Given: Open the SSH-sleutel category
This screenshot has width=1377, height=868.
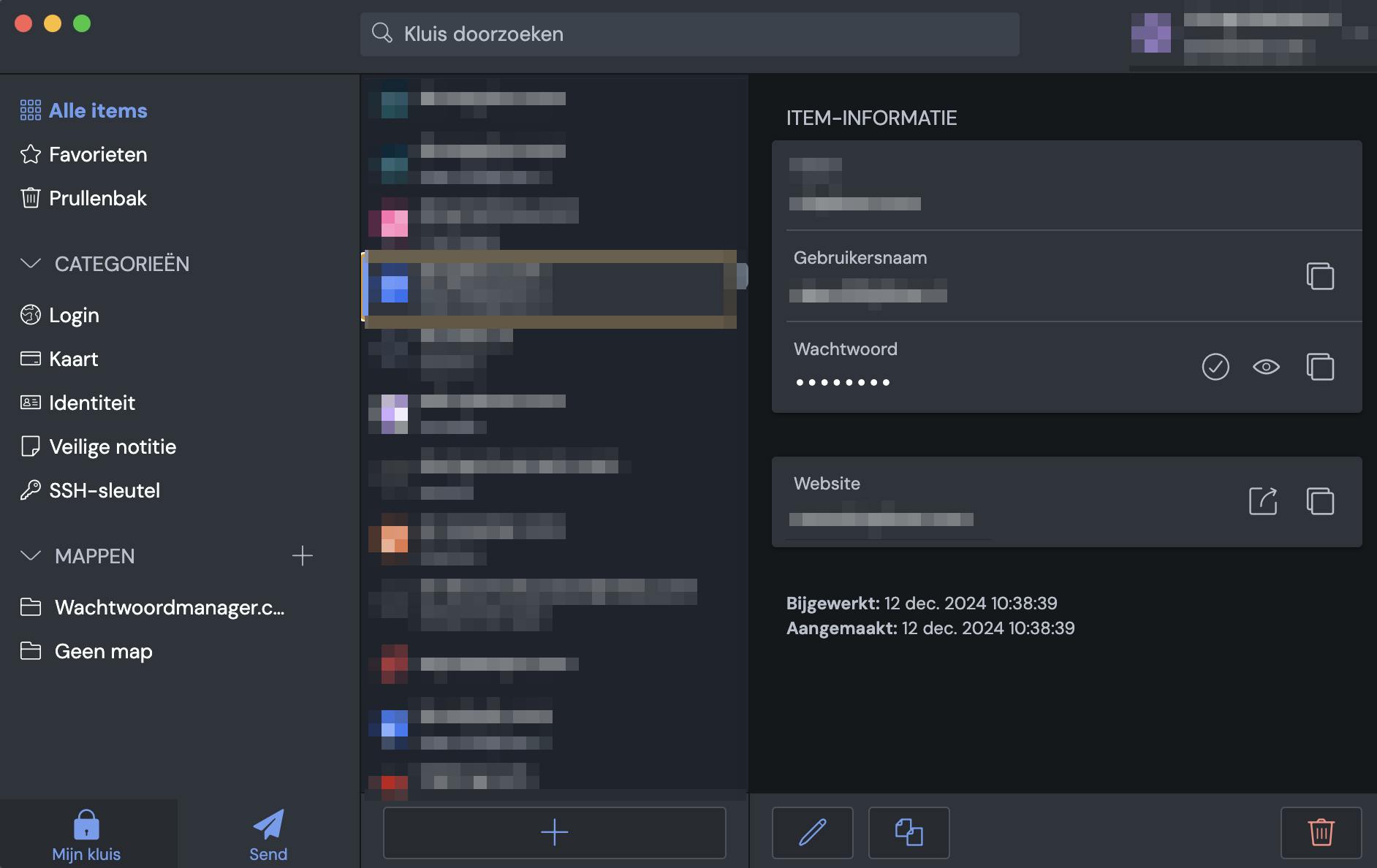Looking at the screenshot, I should pyautogui.click(x=105, y=490).
